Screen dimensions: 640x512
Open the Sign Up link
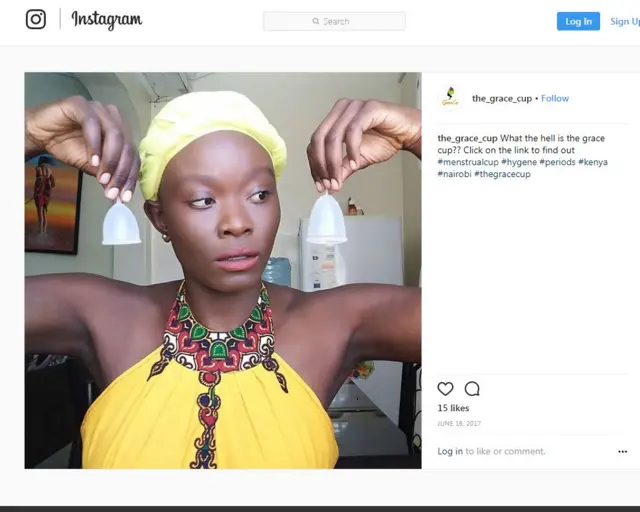[625, 21]
